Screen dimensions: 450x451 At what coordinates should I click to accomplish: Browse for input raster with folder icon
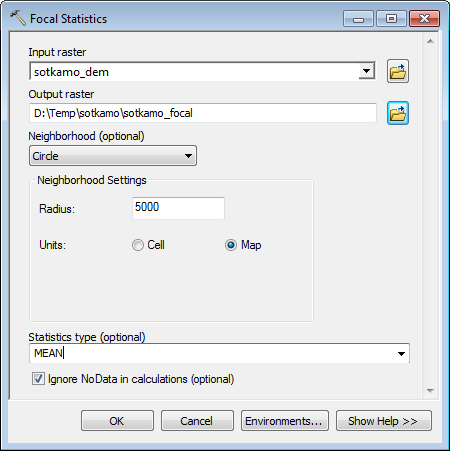[x=398, y=71]
